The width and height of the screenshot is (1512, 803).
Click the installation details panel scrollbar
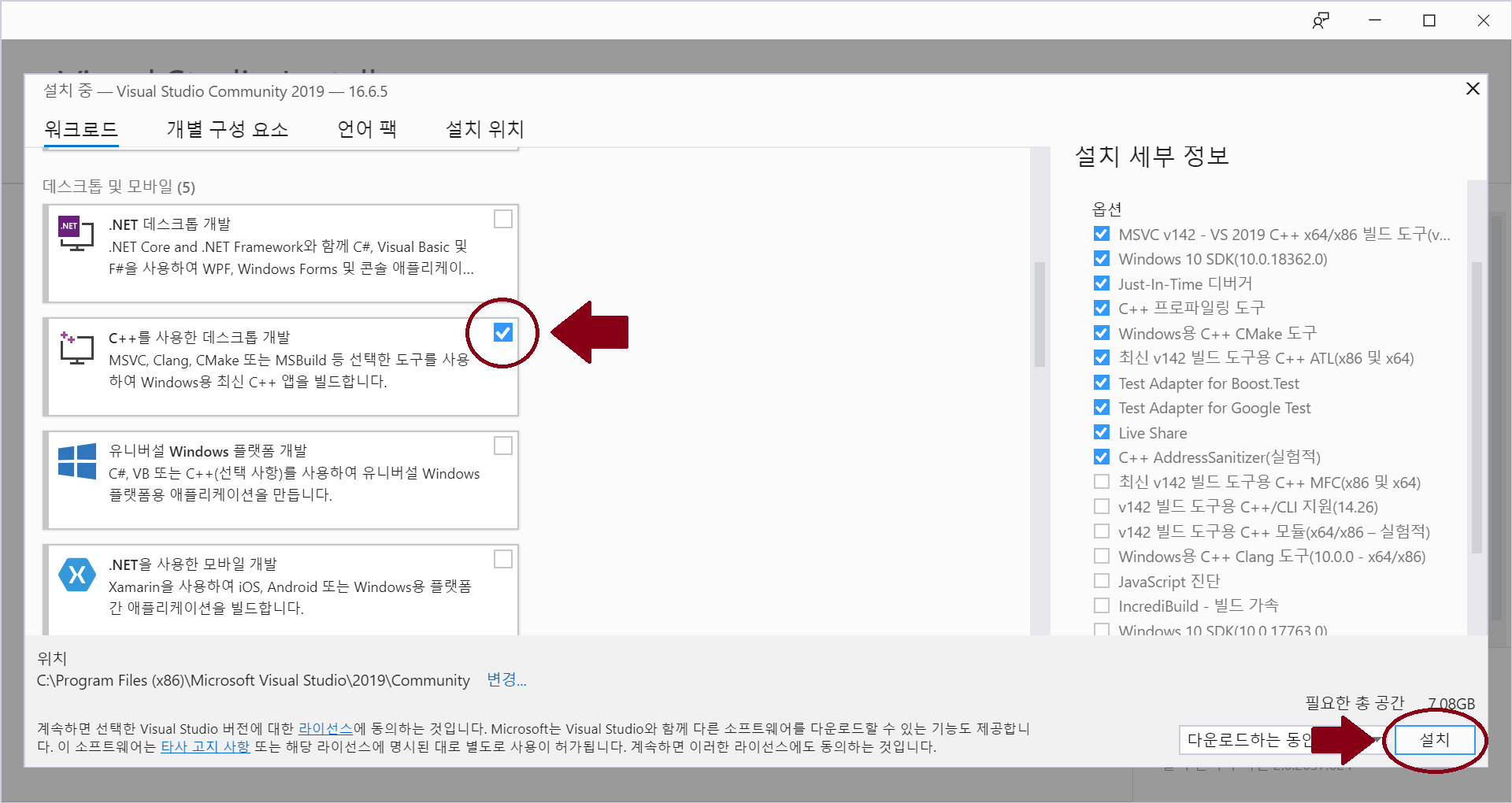(1477, 407)
